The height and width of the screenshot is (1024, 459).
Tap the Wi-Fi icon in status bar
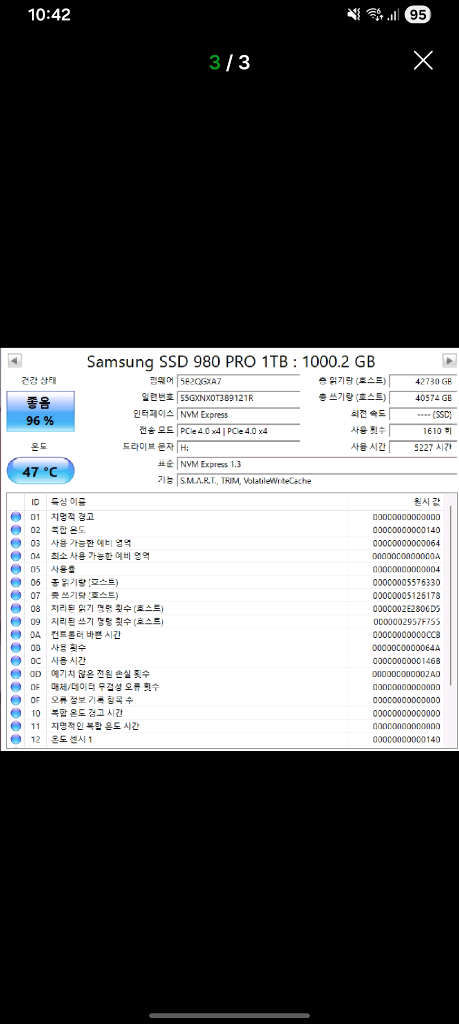pos(374,14)
